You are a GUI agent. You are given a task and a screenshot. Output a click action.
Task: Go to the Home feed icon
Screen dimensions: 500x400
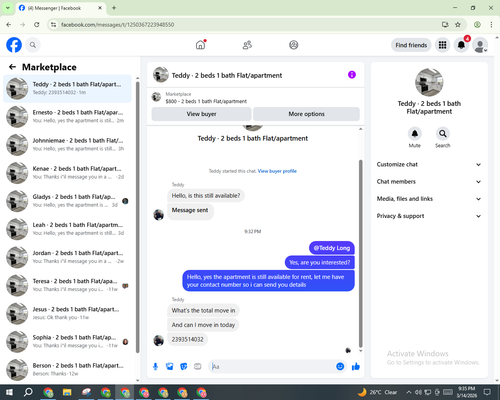pos(200,45)
